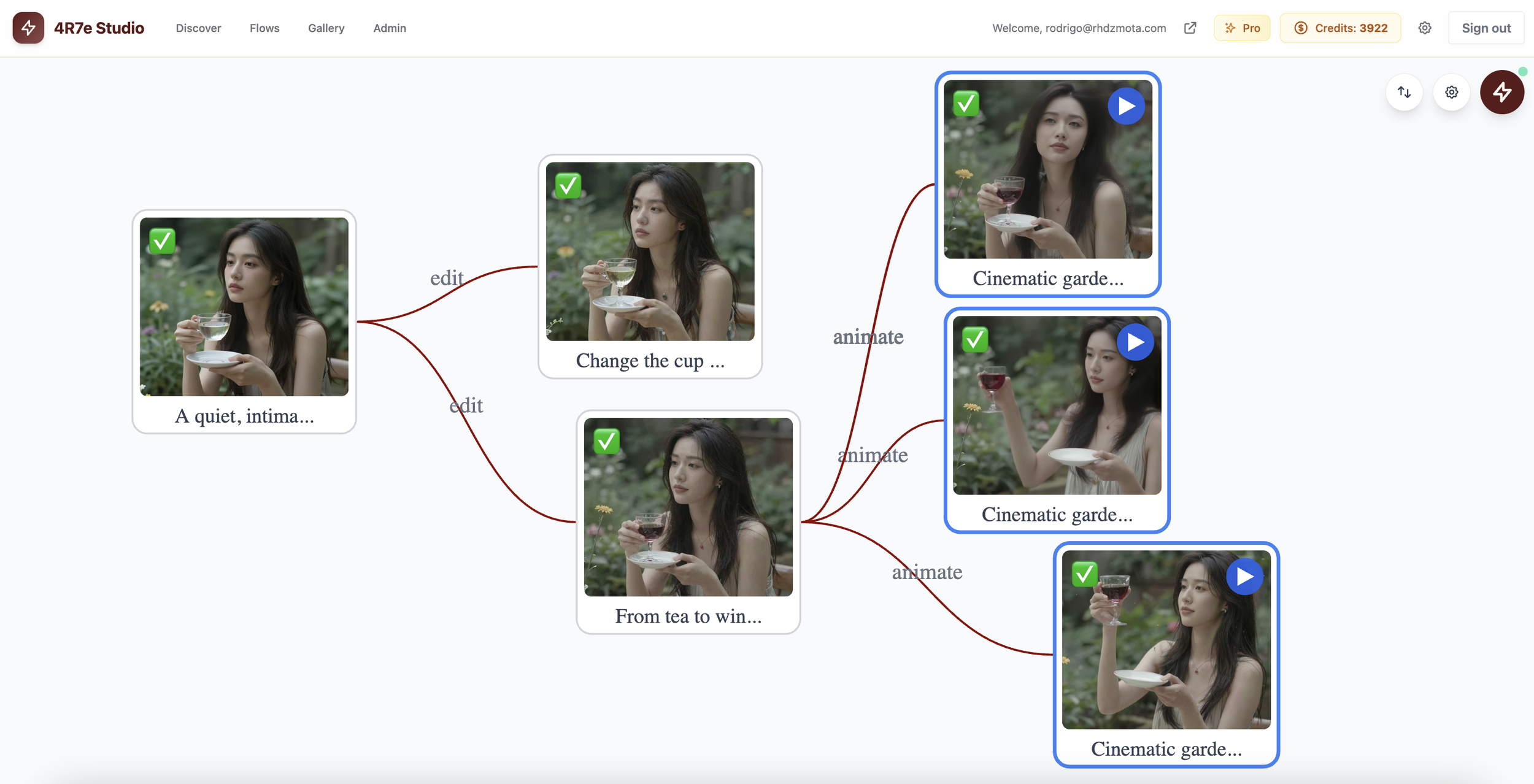Click the up-down arrows layout button

point(1404,92)
